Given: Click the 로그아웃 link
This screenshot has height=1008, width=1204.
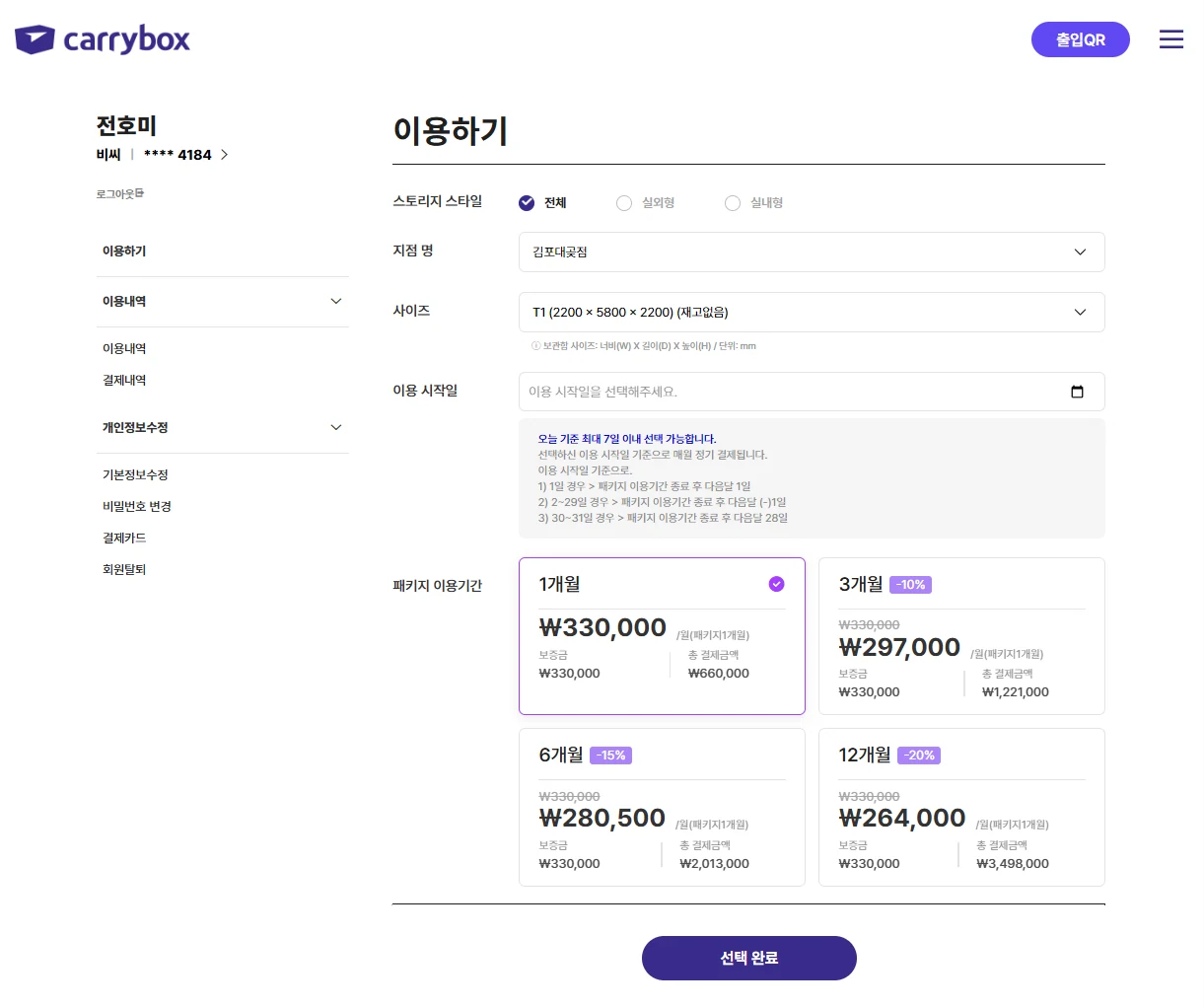Looking at the screenshot, I should pos(120,194).
